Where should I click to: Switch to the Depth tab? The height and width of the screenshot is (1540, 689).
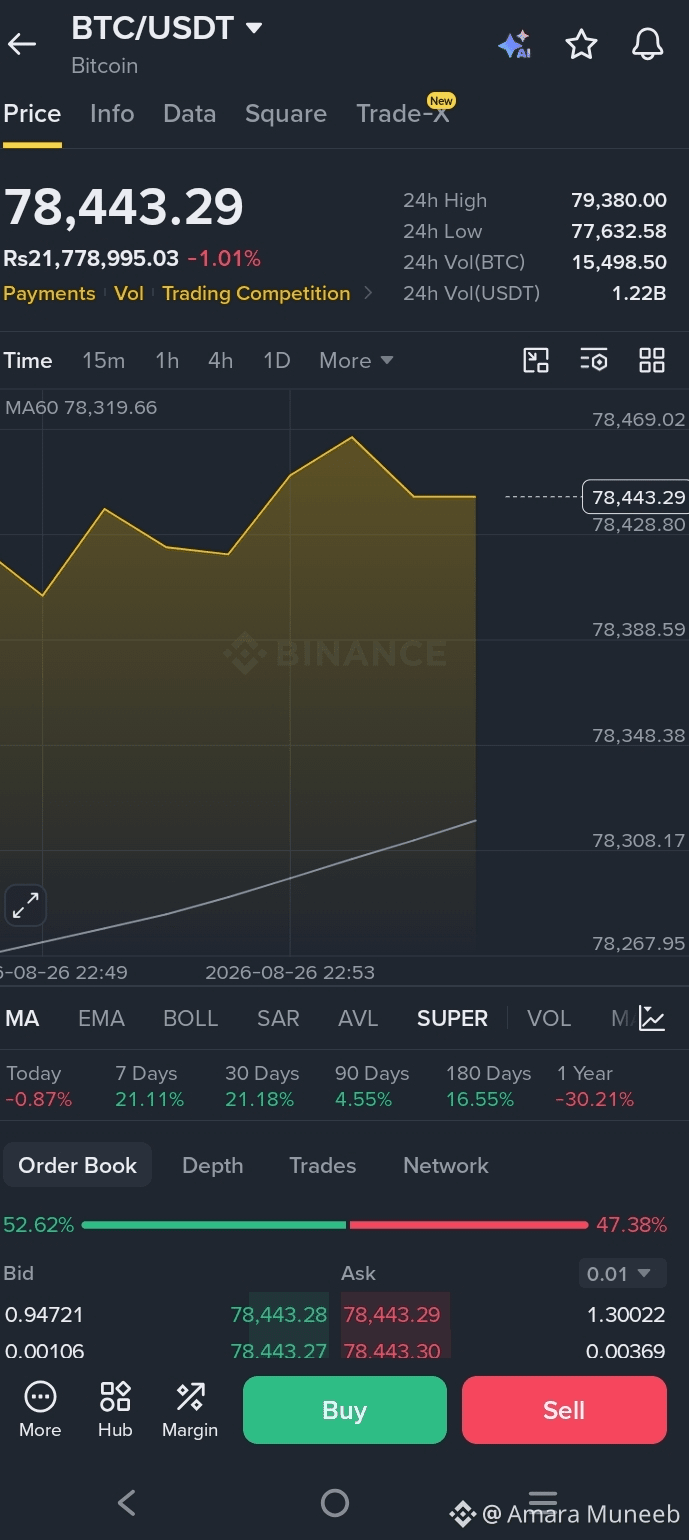click(x=212, y=1165)
